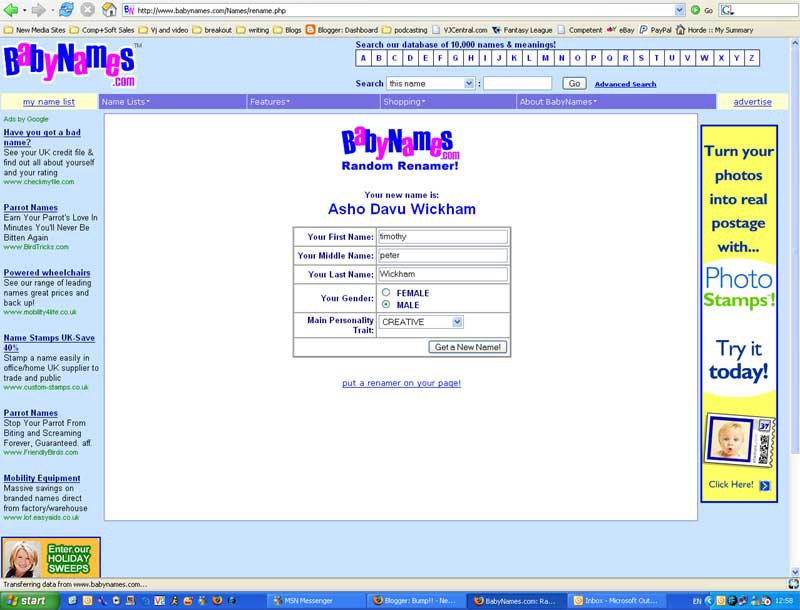Click the 'advertise' link

coord(753,102)
